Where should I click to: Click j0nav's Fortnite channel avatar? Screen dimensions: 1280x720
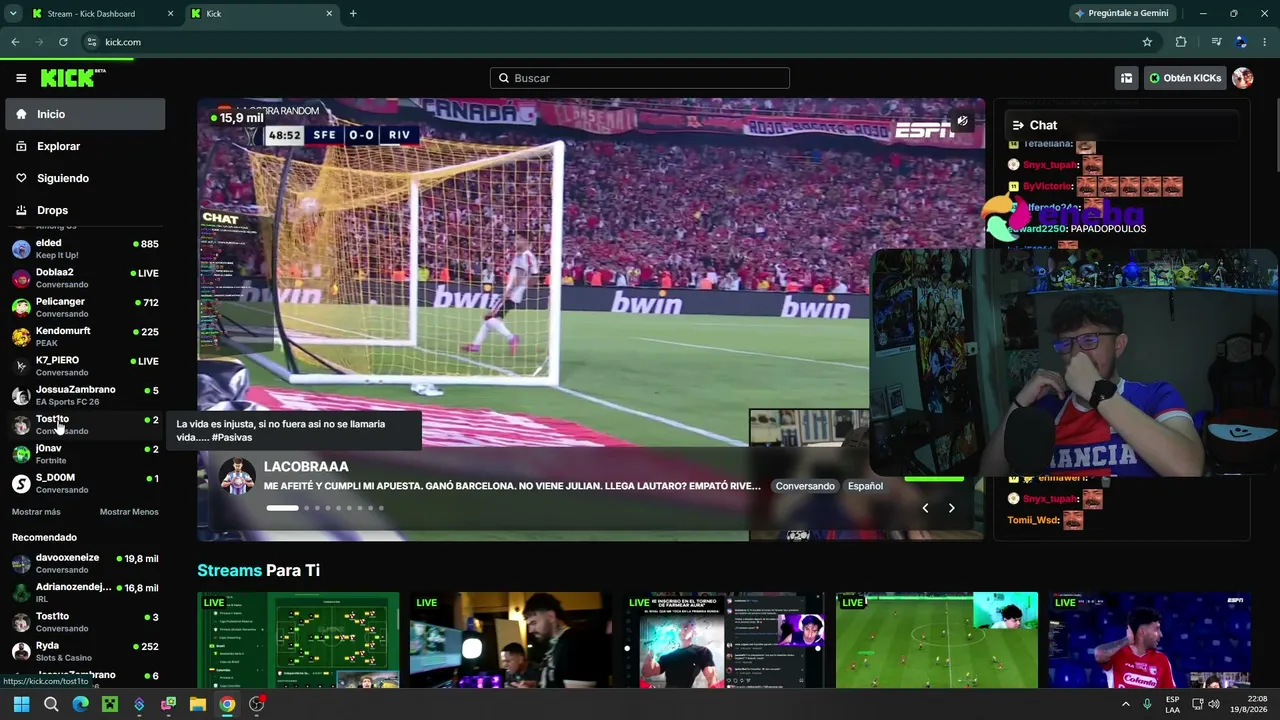coord(21,454)
